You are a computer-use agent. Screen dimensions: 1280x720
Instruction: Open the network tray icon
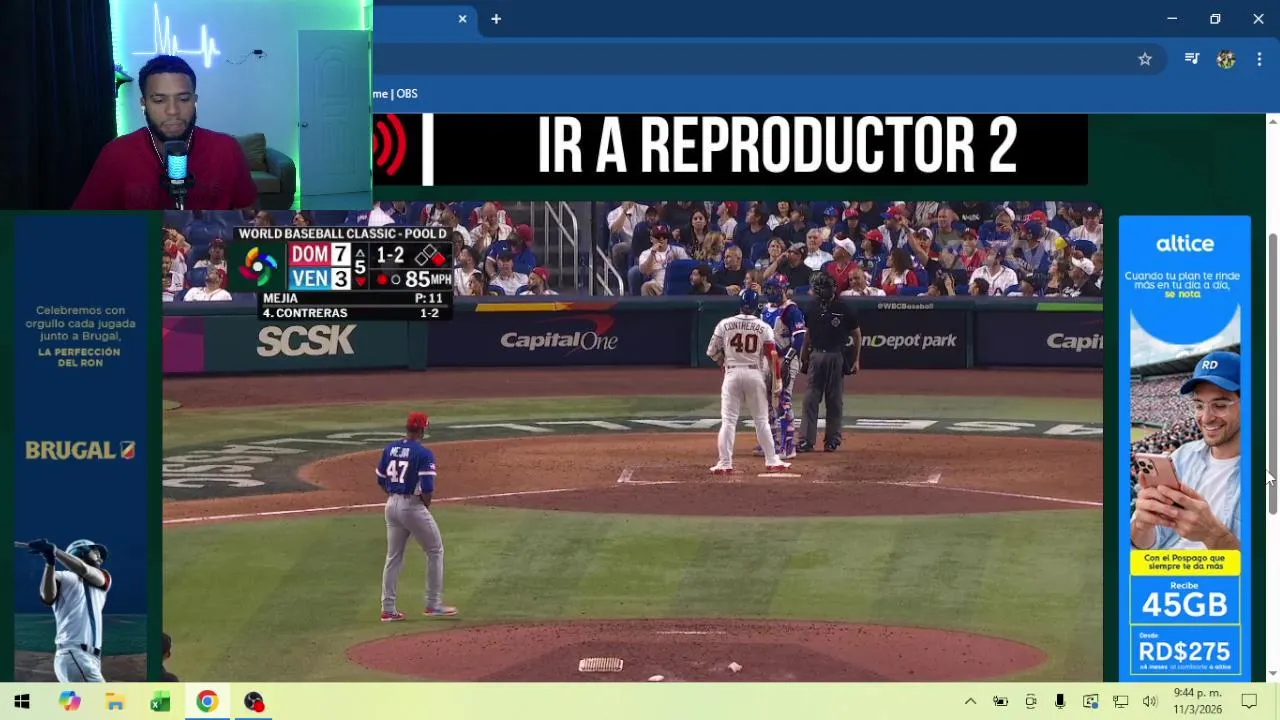tap(1121, 702)
